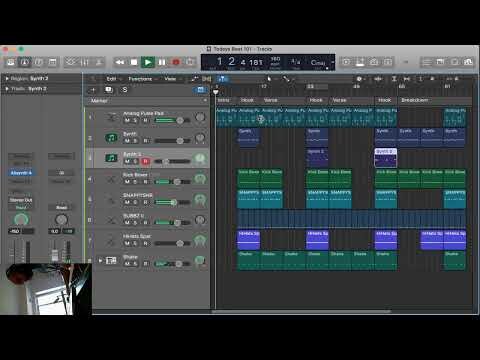The height and width of the screenshot is (360, 480).
Task: Click the add new track plus button
Action: click(93, 90)
